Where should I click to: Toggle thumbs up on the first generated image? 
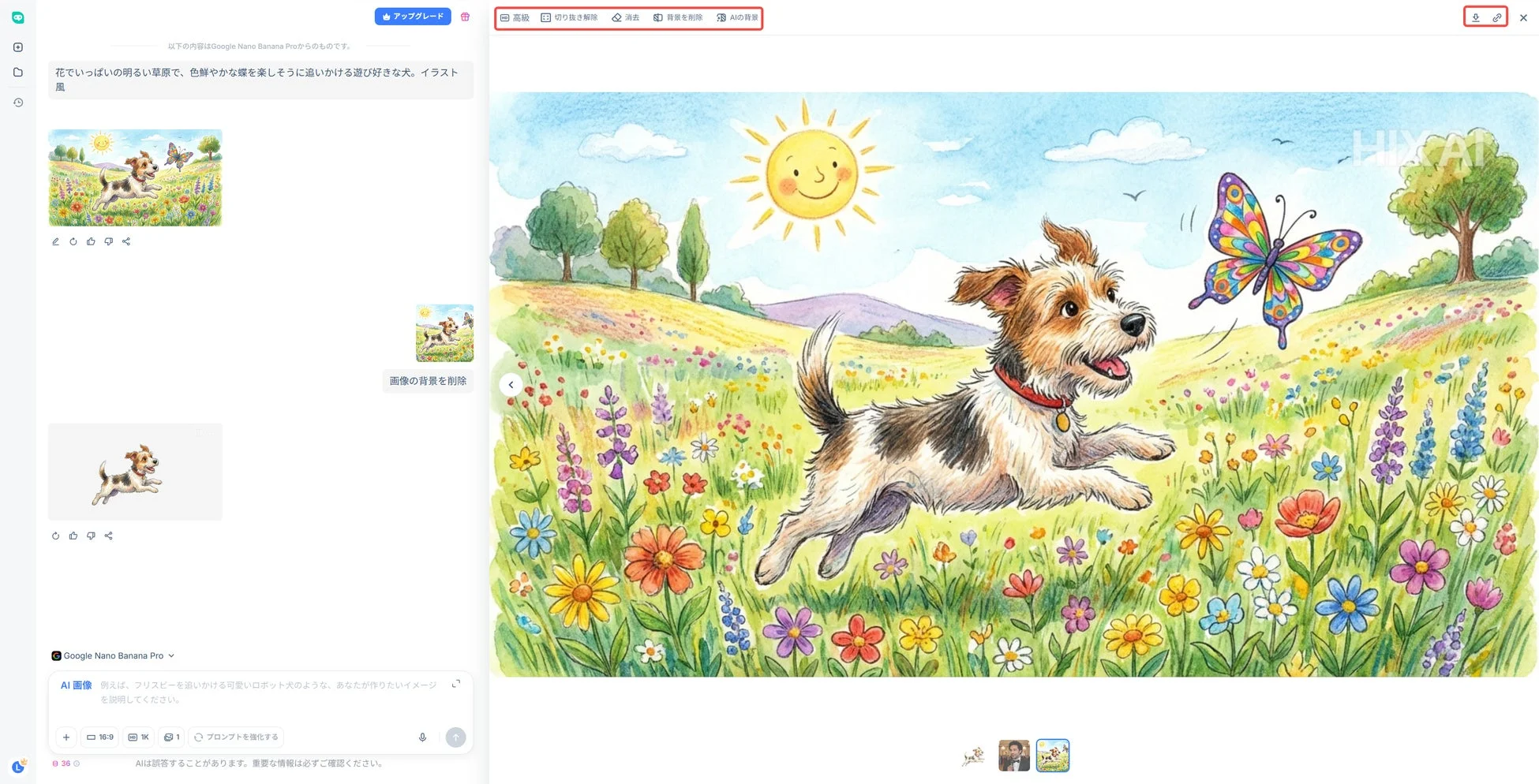pos(91,241)
